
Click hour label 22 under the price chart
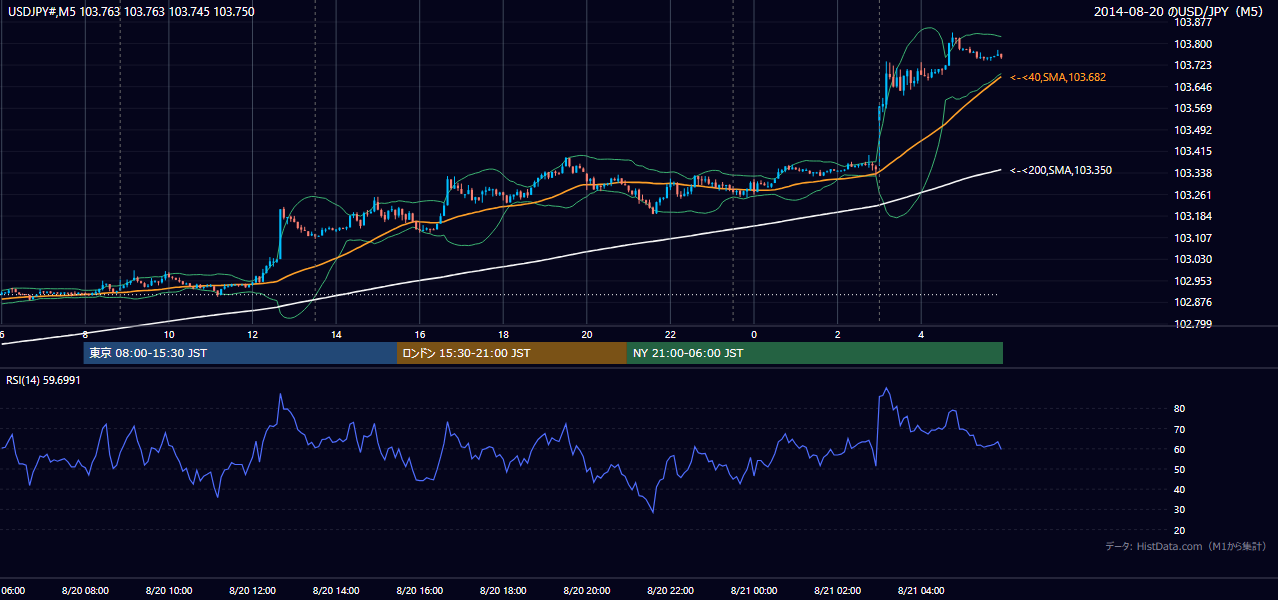click(x=670, y=334)
